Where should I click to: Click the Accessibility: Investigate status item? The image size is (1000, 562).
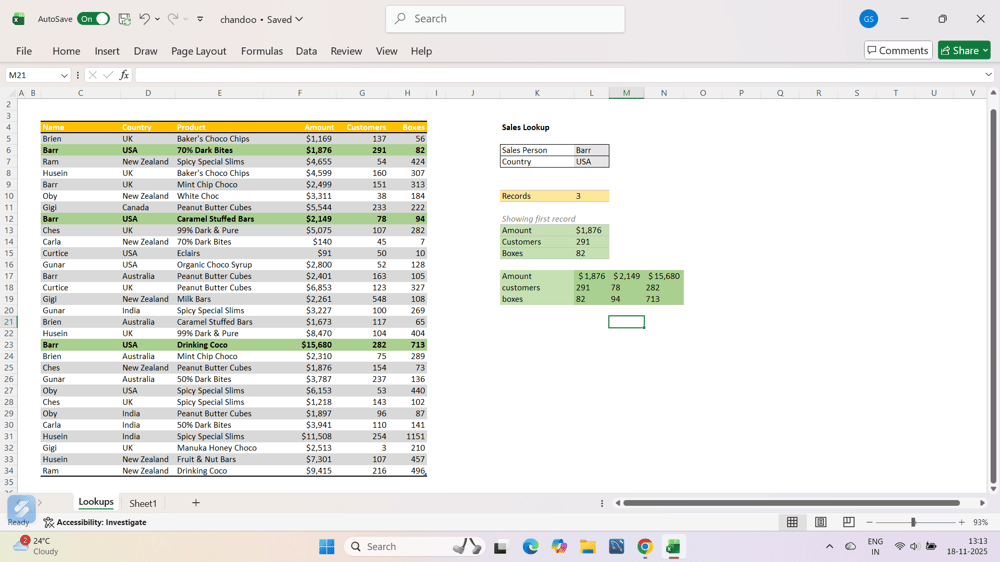[95, 522]
